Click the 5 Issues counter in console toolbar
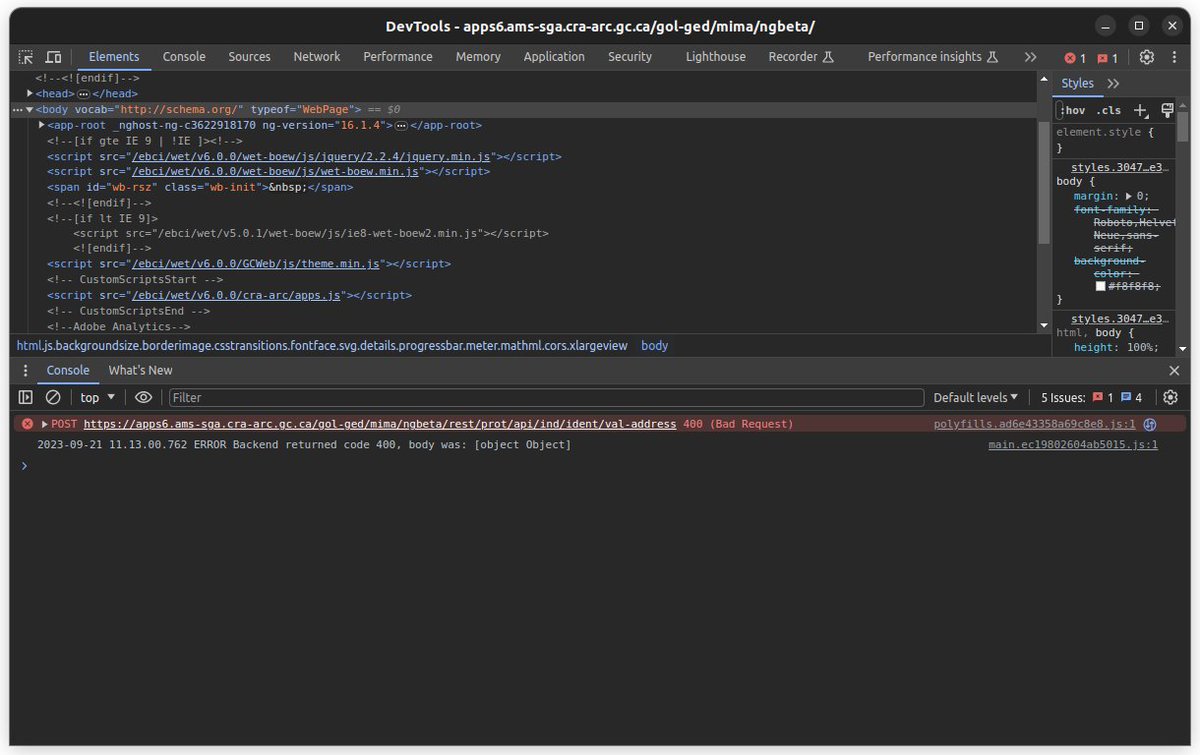Viewport: 1200px width, 755px height. click(x=1091, y=397)
